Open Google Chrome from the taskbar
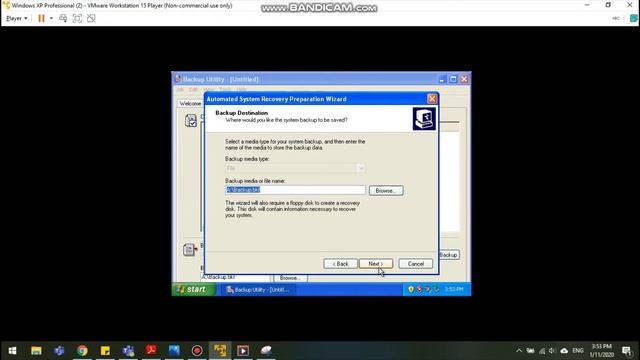Image resolution: width=640 pixels, height=360 pixels. (x=82, y=351)
